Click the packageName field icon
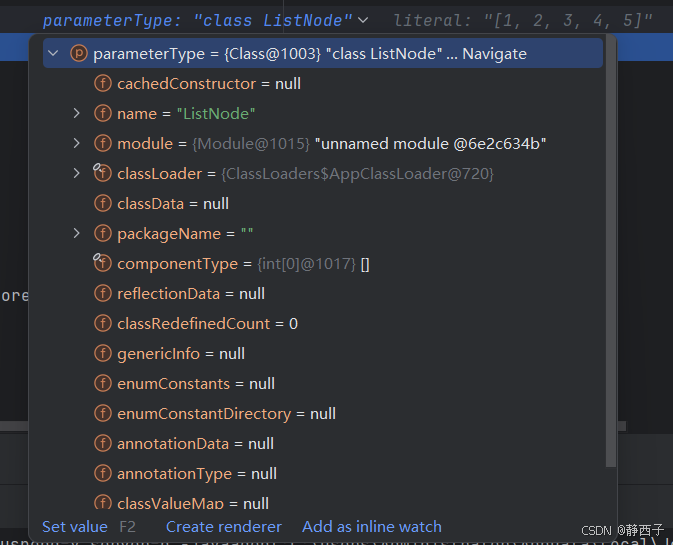673x545 pixels. pos(103,233)
